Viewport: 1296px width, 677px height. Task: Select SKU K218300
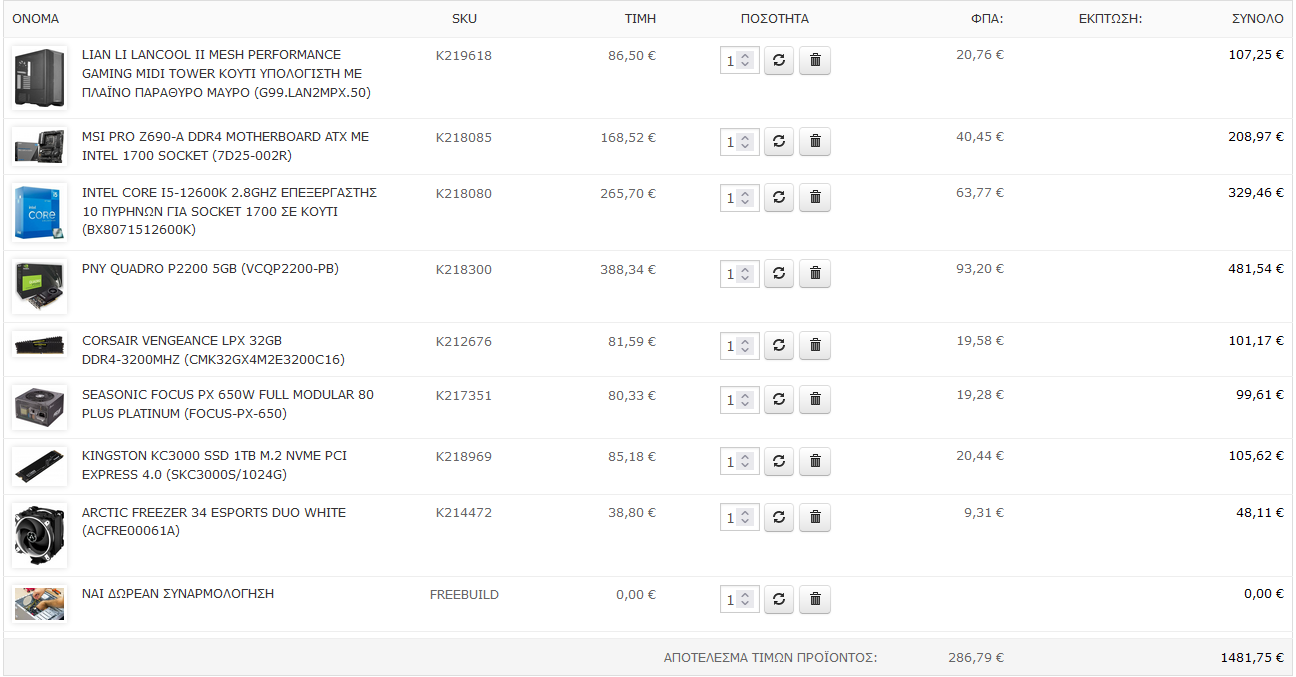click(464, 270)
